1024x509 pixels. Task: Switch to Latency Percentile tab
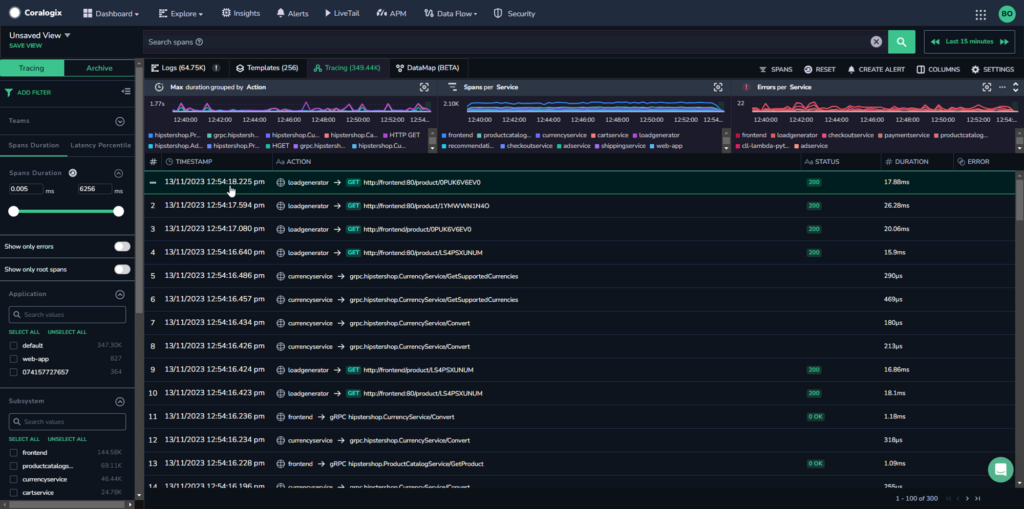(x=101, y=145)
